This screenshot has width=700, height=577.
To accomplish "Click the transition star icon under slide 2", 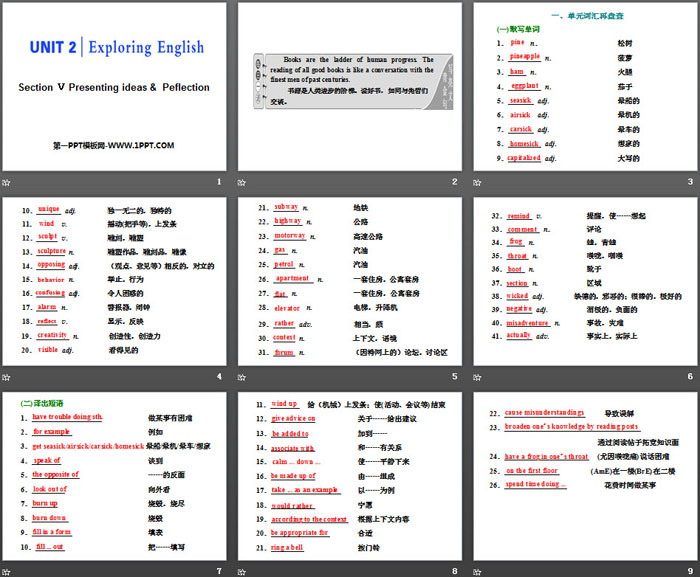I will 243,182.
